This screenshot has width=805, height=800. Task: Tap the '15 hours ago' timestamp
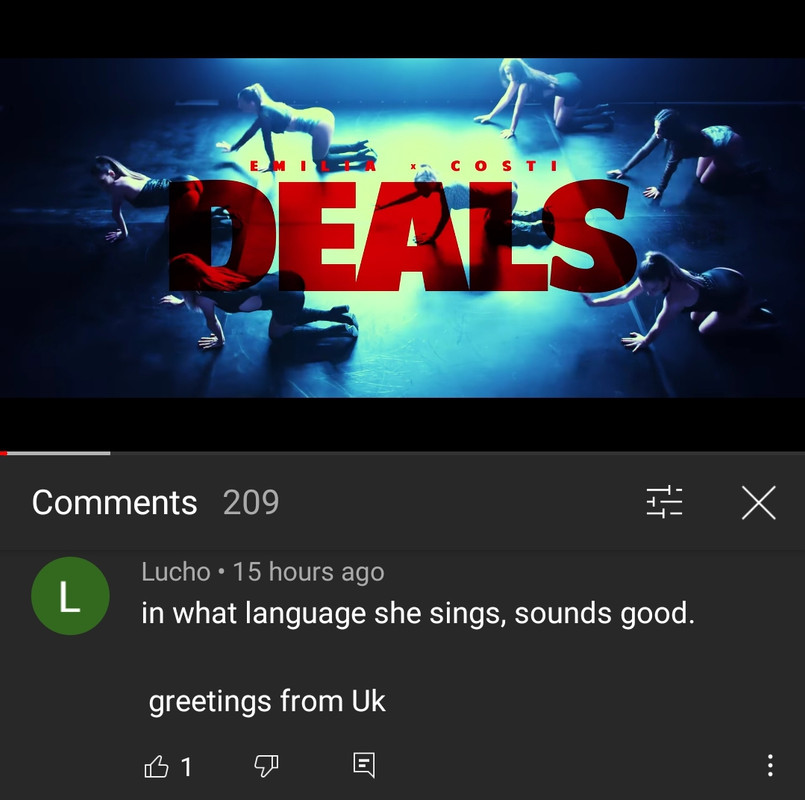tap(309, 572)
